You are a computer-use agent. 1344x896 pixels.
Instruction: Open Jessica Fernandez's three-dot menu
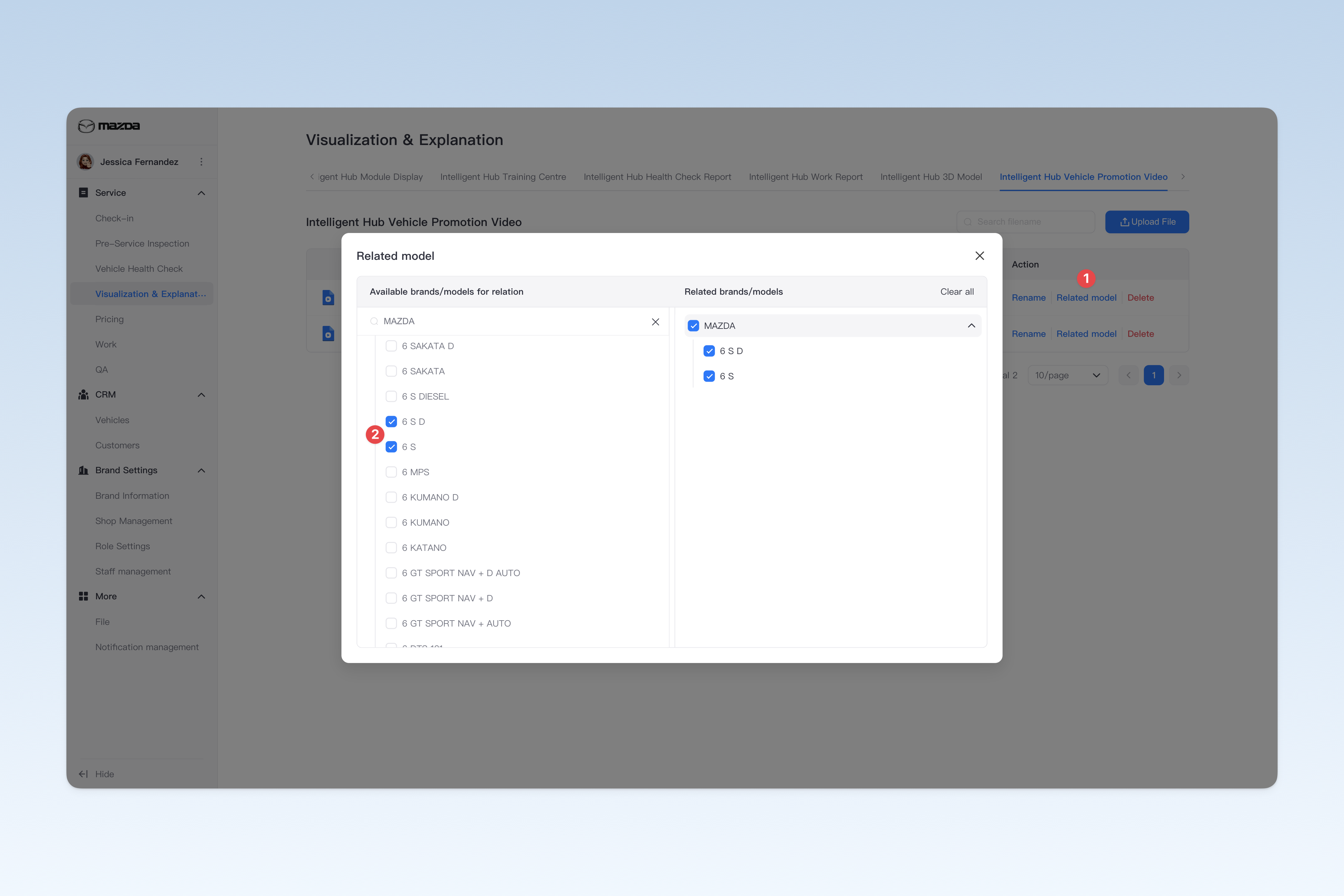(x=201, y=162)
